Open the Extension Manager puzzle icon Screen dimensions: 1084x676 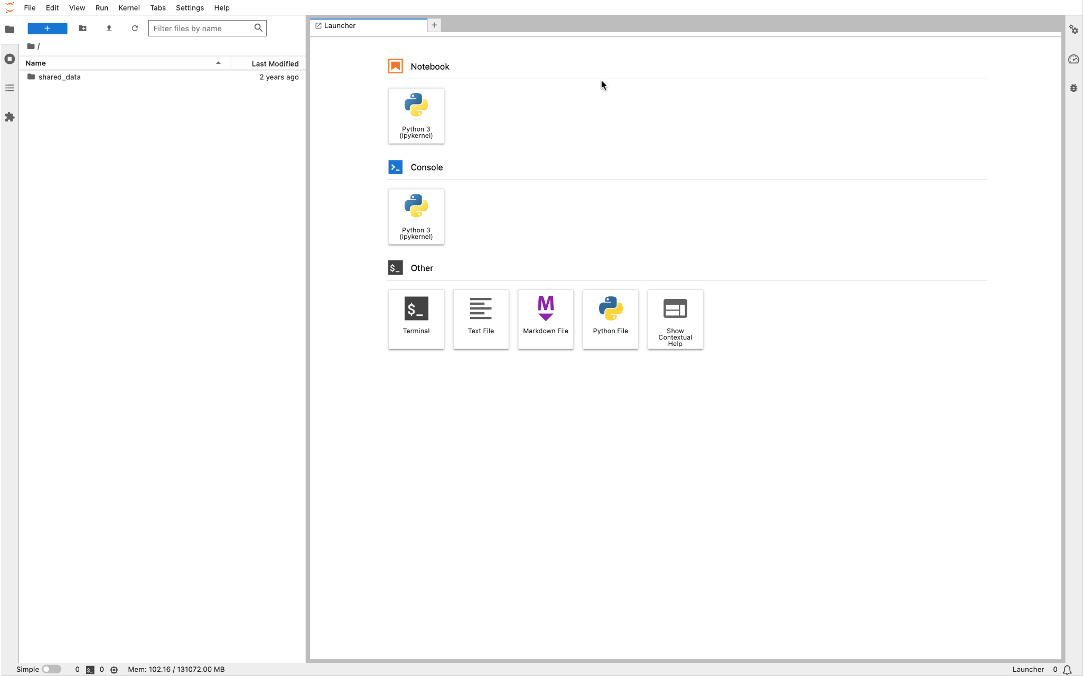(10, 117)
